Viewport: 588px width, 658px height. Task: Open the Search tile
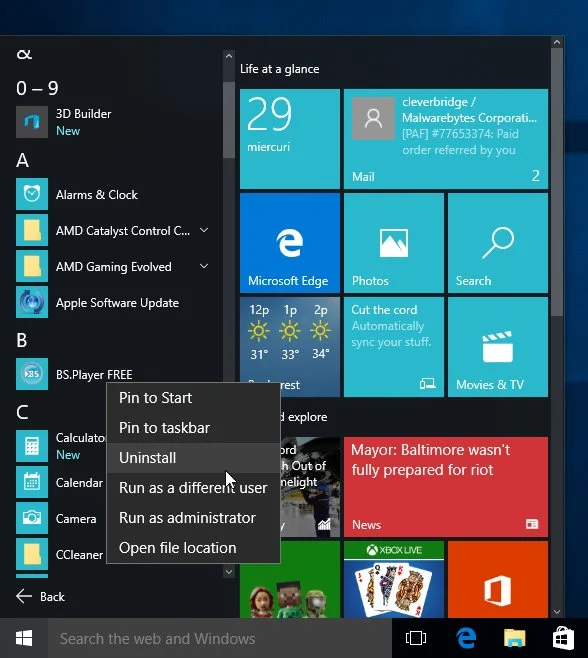coord(498,243)
